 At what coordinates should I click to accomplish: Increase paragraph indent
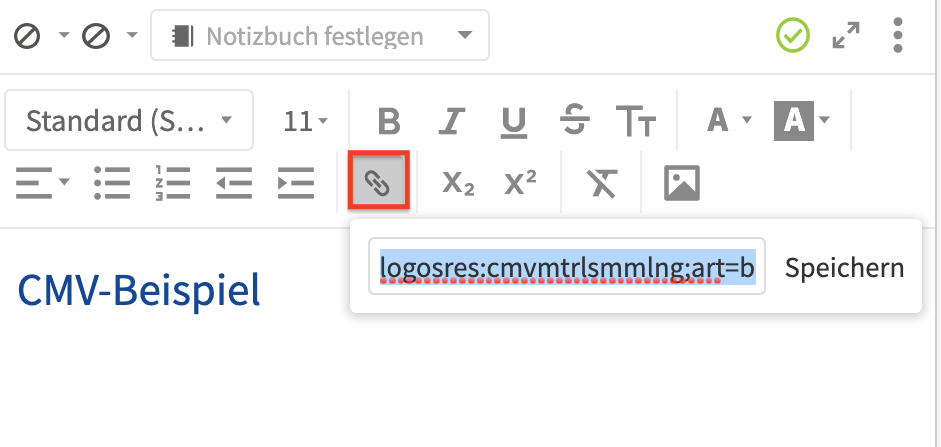click(296, 182)
